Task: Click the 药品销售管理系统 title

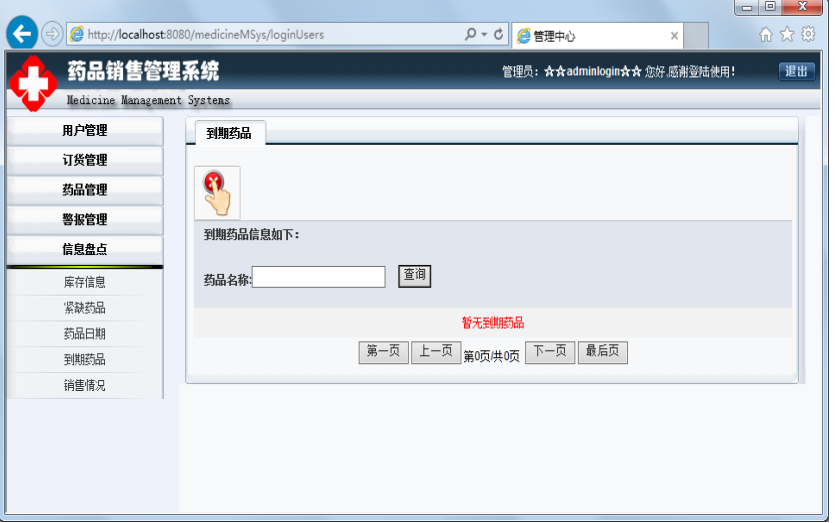Action: pos(143,71)
